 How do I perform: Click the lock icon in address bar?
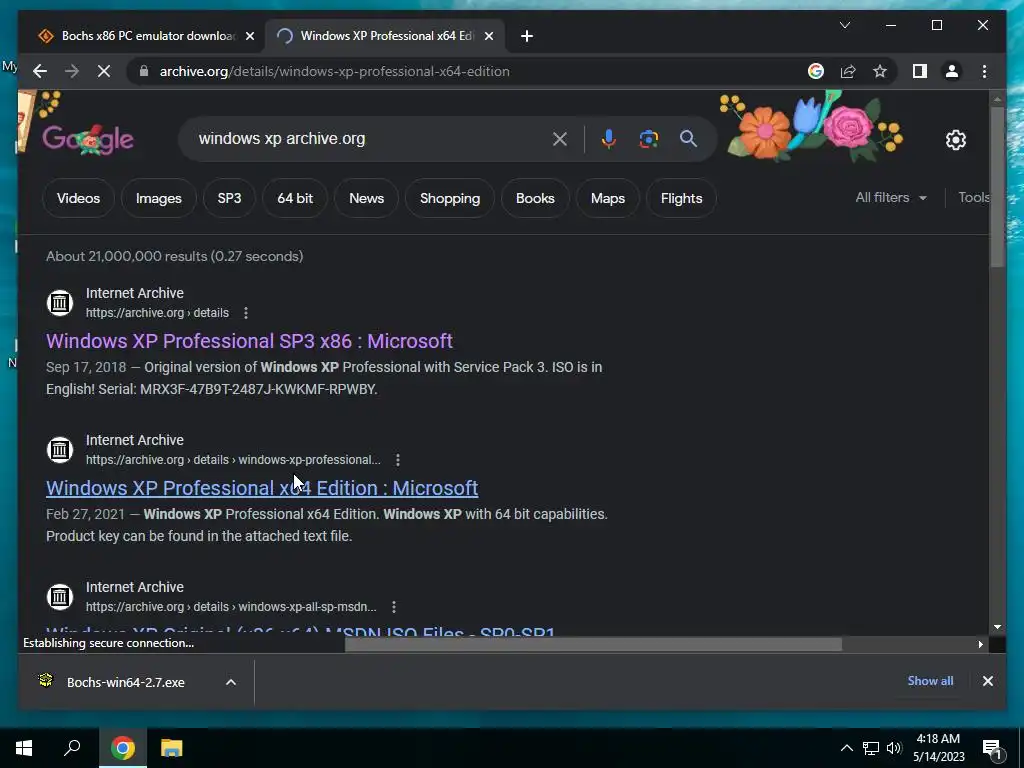click(144, 71)
